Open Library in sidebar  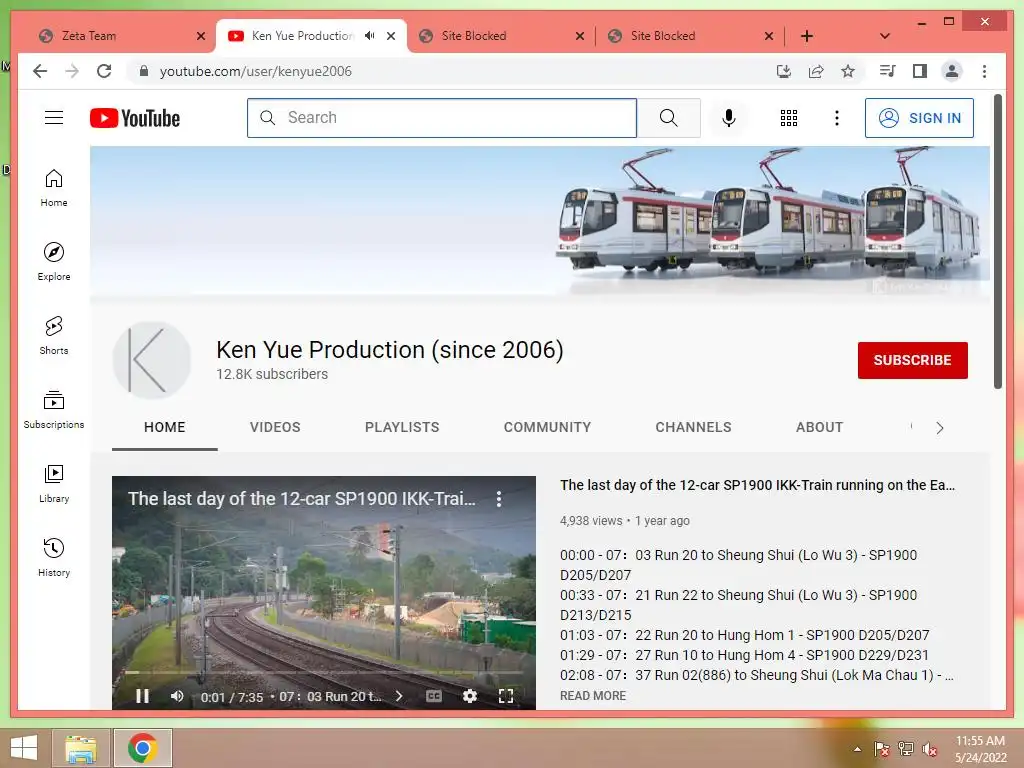(54, 483)
